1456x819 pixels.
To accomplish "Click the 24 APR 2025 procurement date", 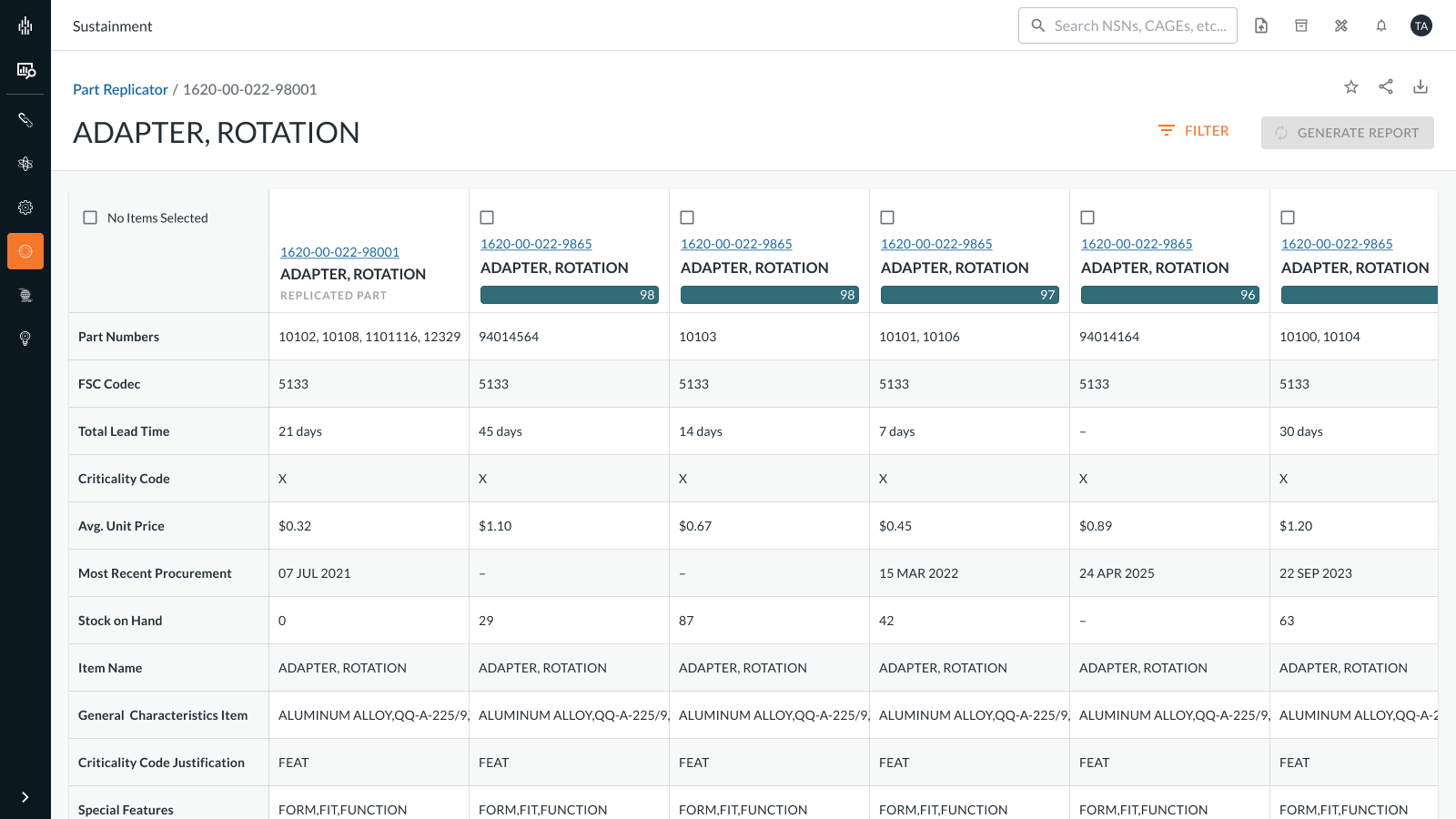I will [1117, 573].
